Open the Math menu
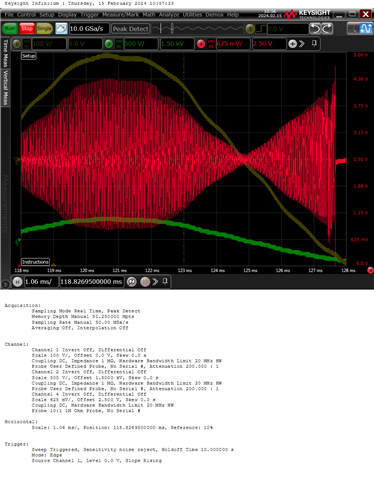 149,15
